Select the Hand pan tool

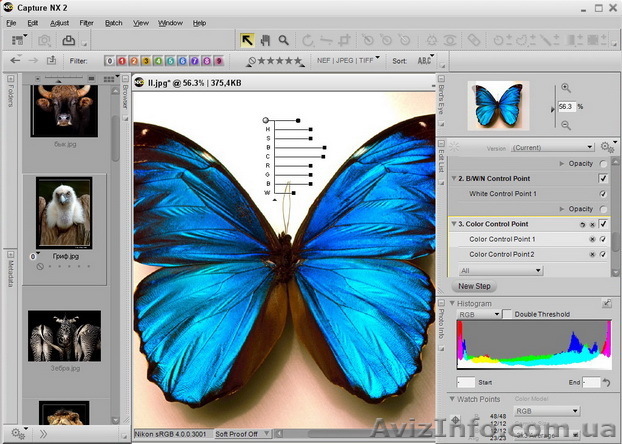coord(265,40)
